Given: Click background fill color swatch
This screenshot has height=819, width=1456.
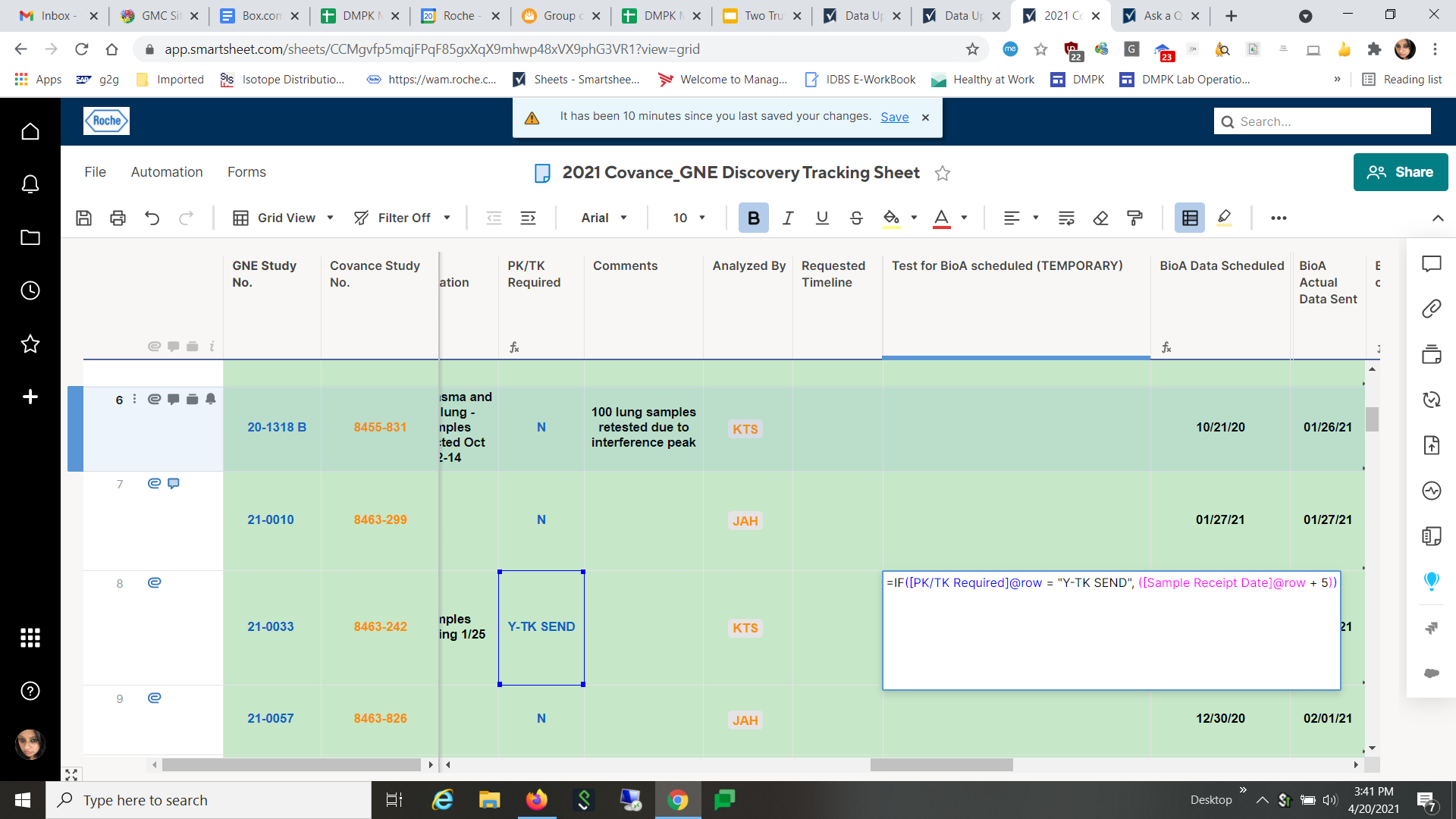Looking at the screenshot, I should click(x=892, y=218).
